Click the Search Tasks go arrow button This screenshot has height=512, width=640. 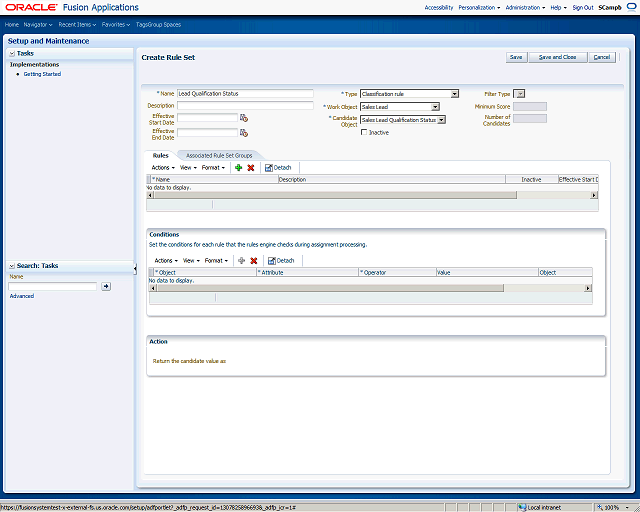106,286
